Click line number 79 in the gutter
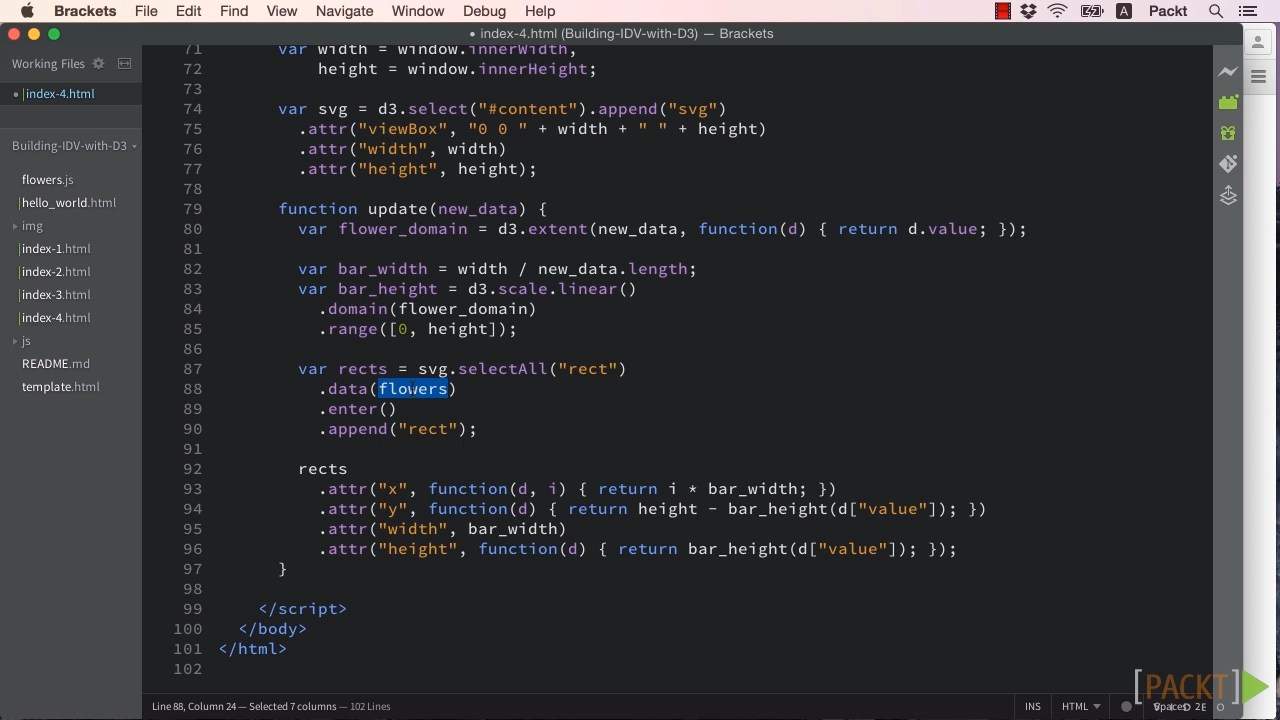This screenshot has height=720, width=1280. 192,209
